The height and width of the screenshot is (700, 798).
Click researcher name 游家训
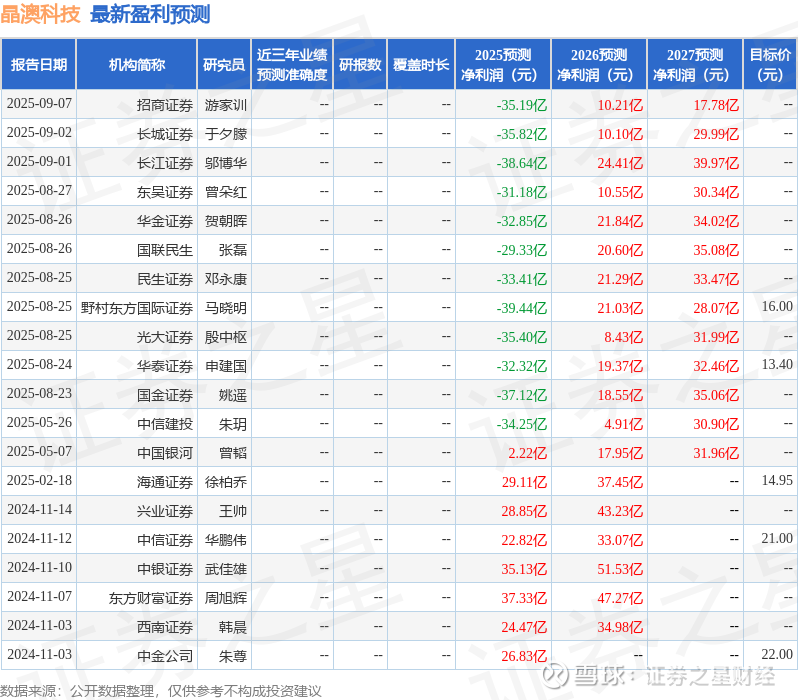tap(226, 105)
